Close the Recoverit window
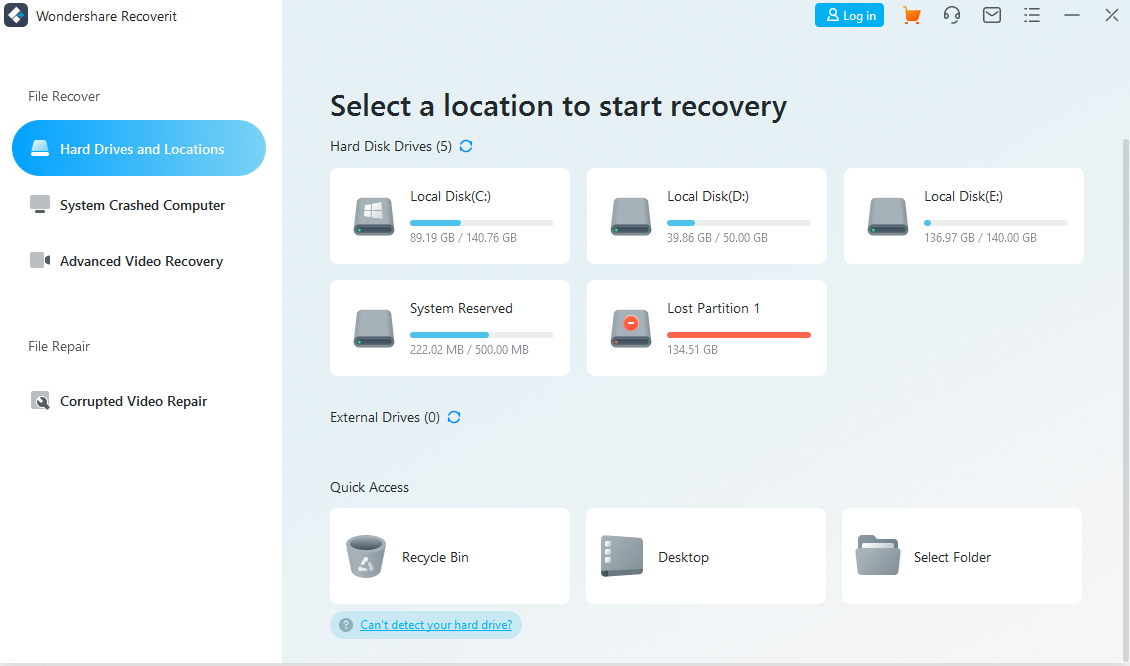This screenshot has height=666, width=1130. pyautogui.click(x=1112, y=15)
